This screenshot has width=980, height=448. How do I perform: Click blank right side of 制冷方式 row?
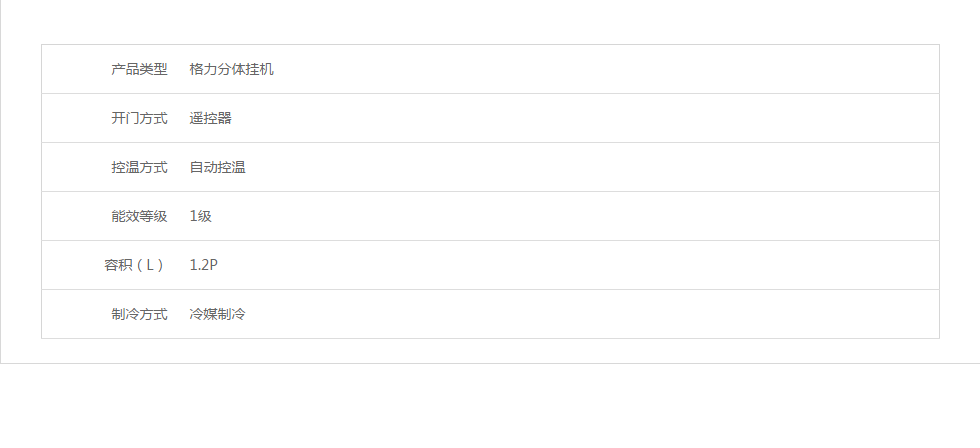point(650,315)
